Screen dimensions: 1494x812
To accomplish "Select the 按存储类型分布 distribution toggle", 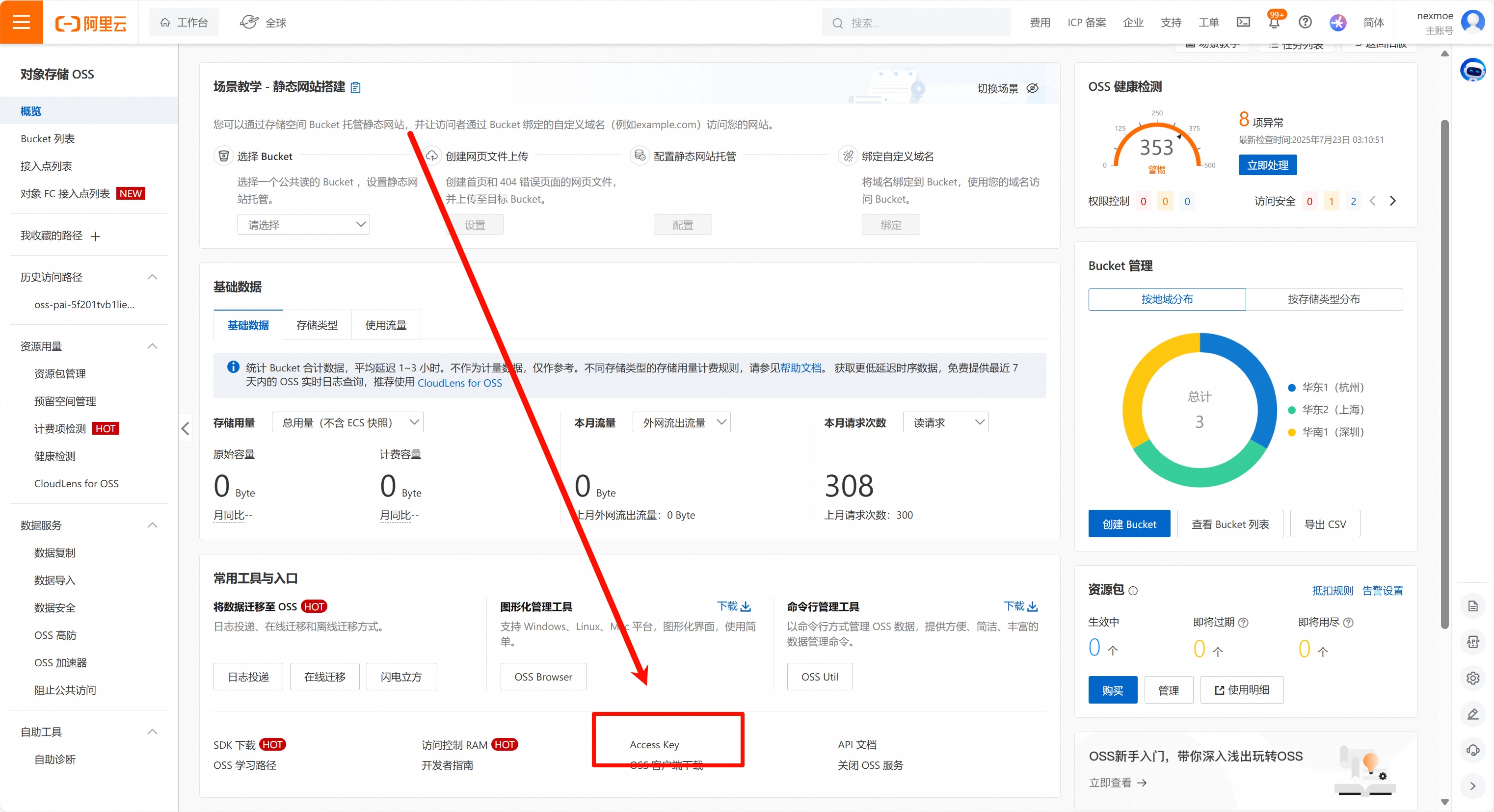I will 1324,299.
